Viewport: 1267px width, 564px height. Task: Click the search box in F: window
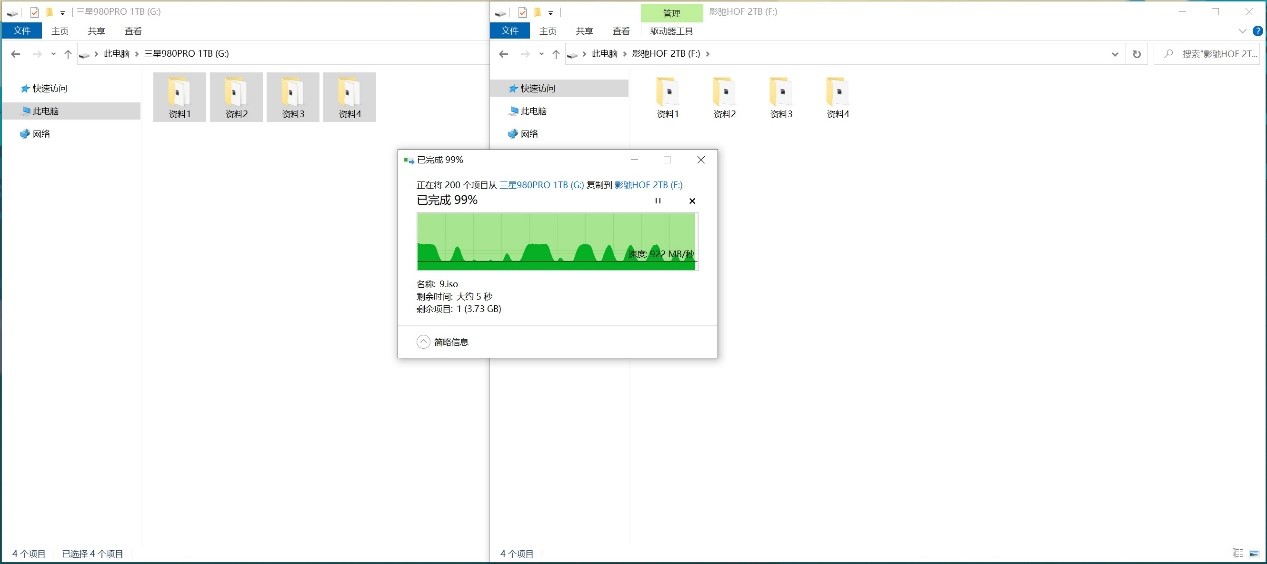point(1206,54)
